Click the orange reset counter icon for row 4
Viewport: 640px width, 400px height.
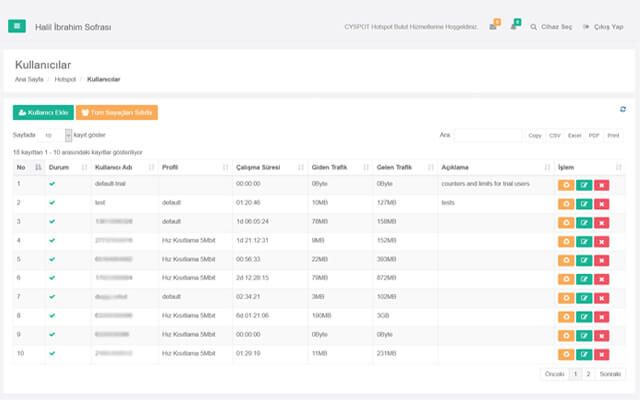pyautogui.click(x=566, y=240)
